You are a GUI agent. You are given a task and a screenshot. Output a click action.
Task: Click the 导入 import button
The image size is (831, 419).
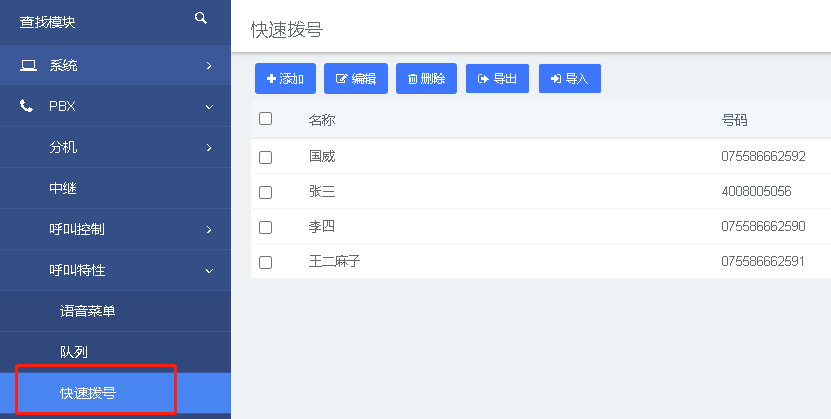click(570, 78)
